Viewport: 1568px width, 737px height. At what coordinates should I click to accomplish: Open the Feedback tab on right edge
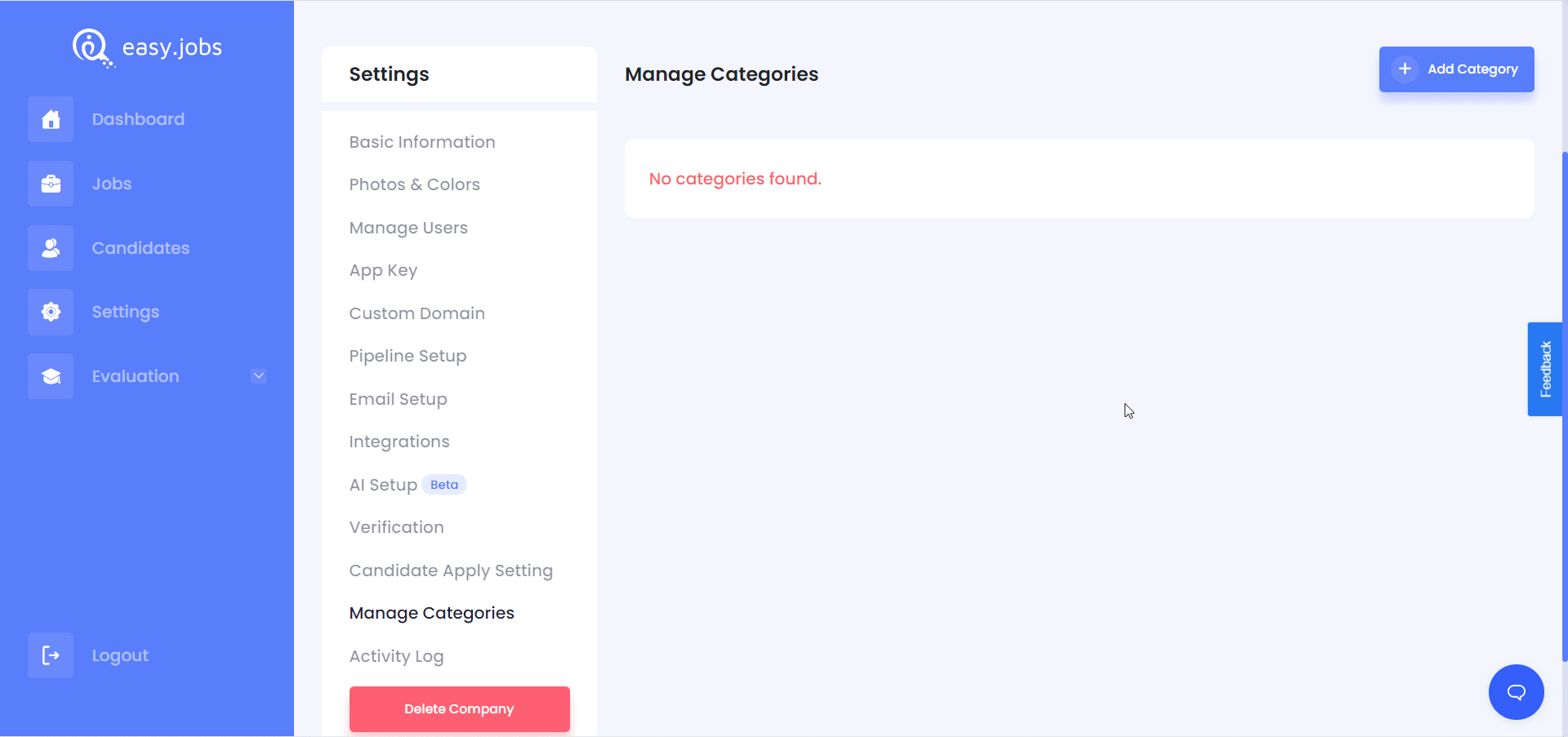(1545, 369)
